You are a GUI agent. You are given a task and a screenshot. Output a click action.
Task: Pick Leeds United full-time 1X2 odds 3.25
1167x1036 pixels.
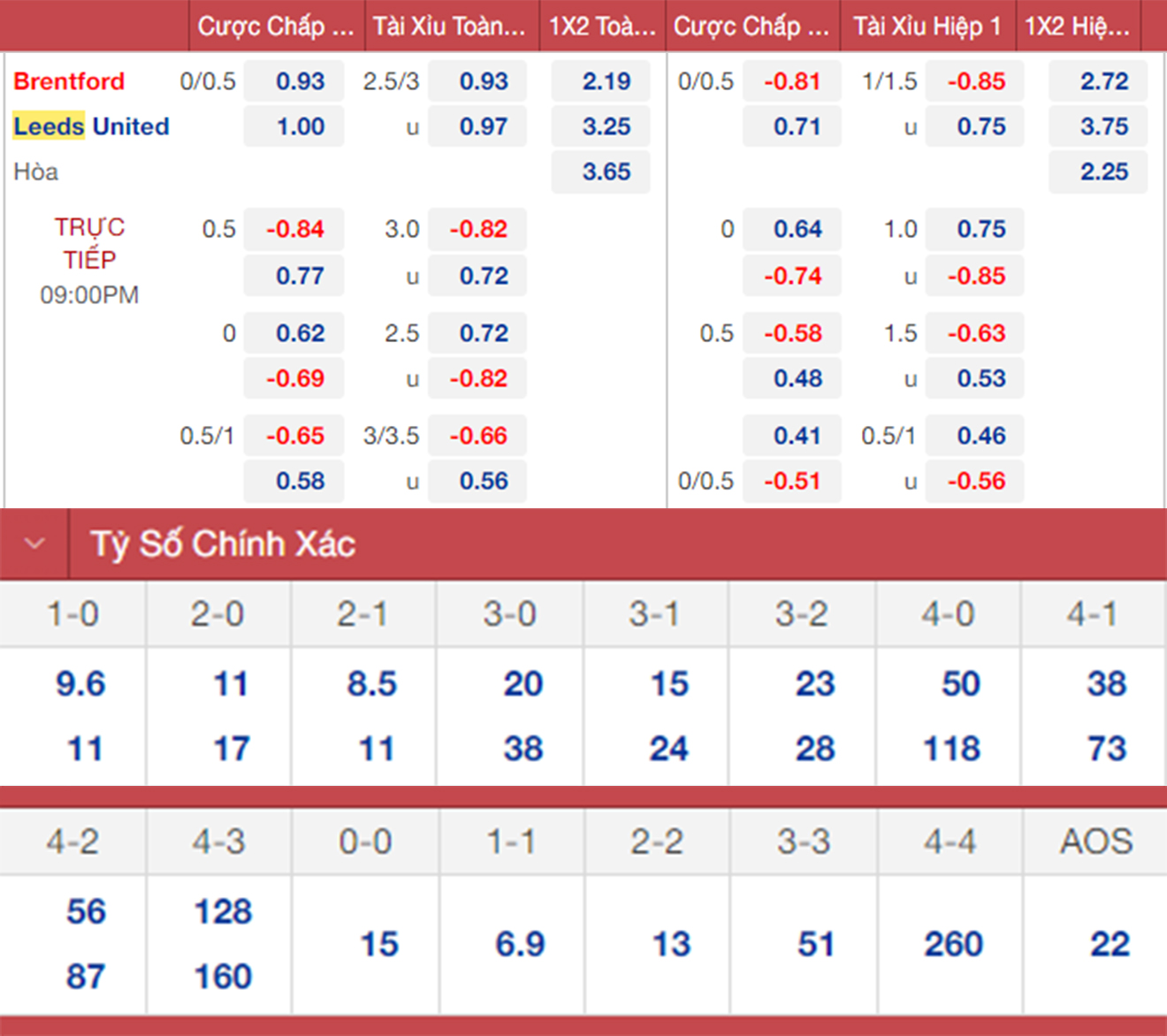pos(606,126)
